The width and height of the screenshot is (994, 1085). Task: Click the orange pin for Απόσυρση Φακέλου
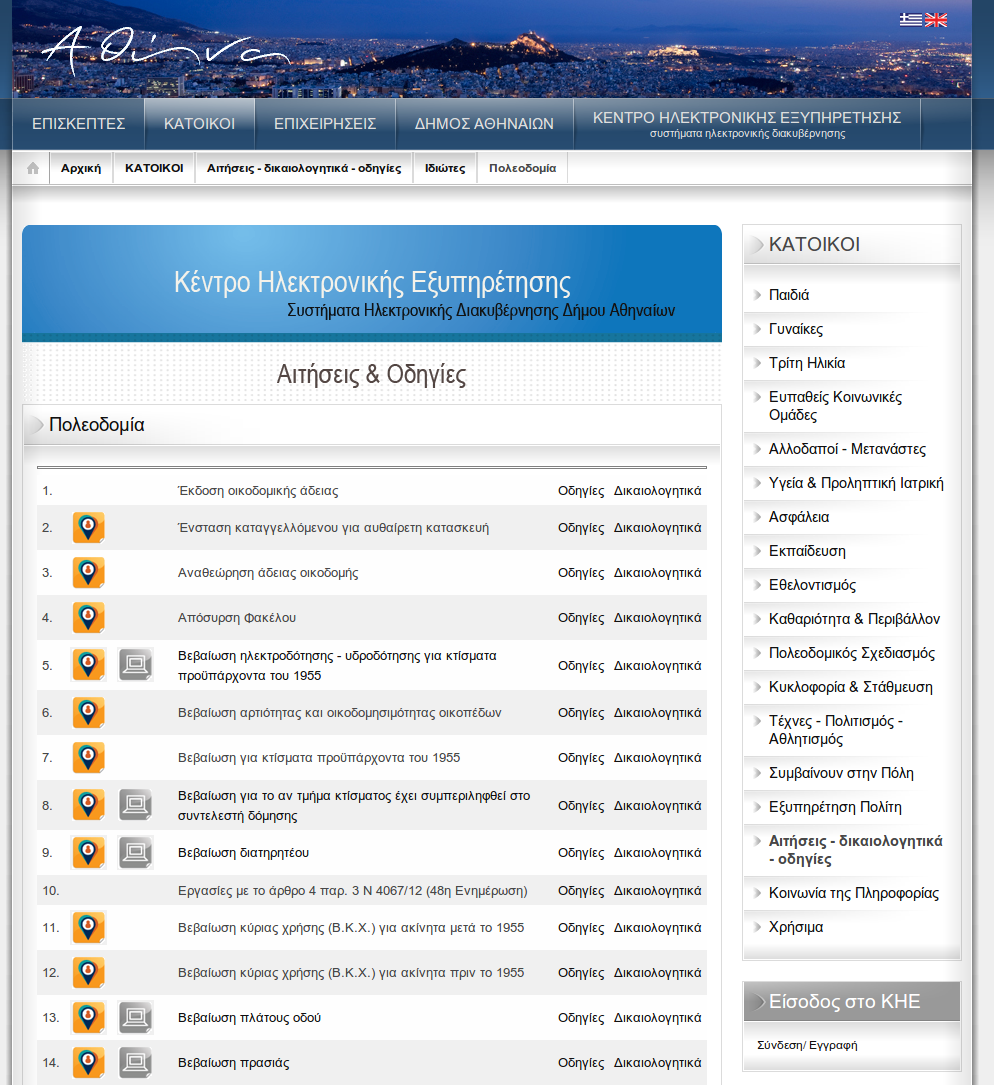pyautogui.click(x=89, y=618)
